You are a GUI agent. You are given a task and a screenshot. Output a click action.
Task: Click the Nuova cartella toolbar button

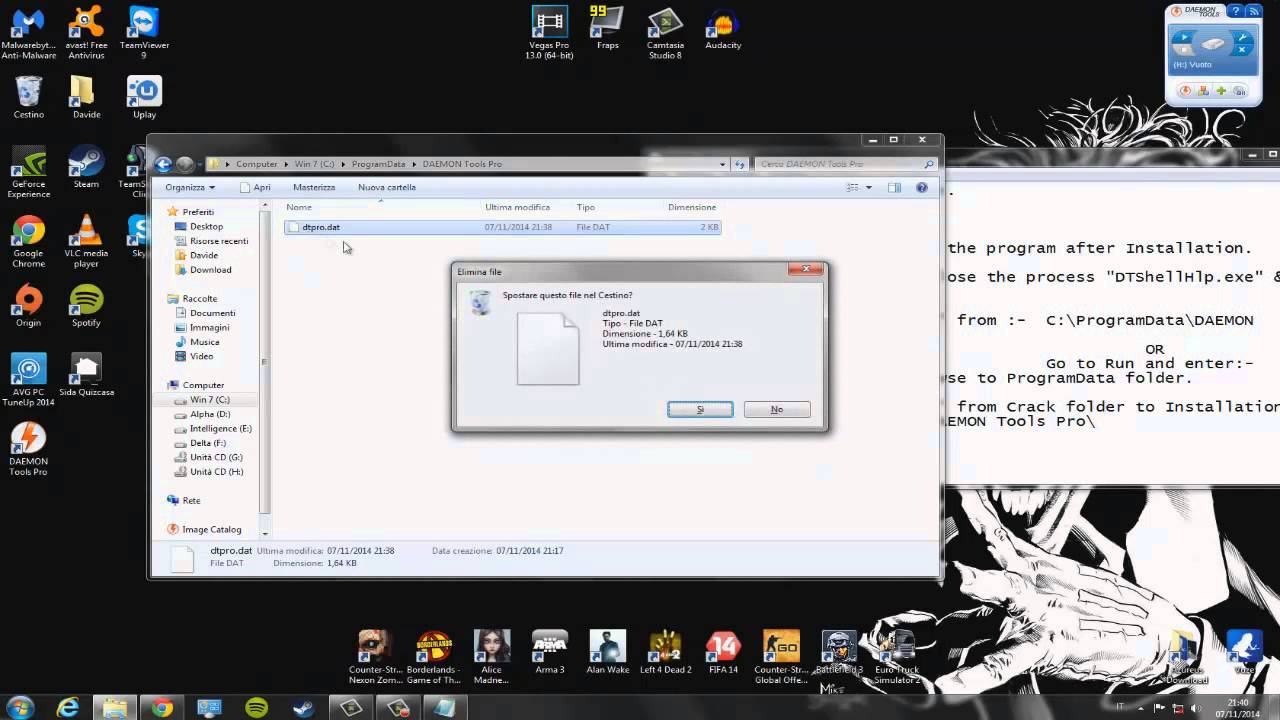tap(387, 187)
